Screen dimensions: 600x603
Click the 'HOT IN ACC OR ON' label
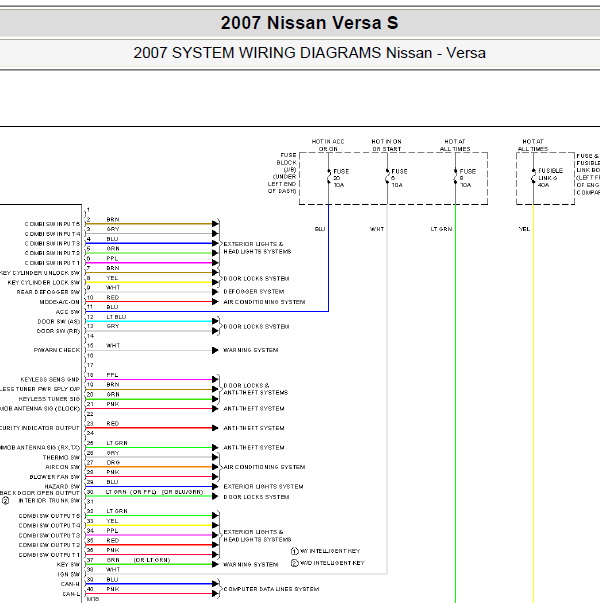[328, 145]
